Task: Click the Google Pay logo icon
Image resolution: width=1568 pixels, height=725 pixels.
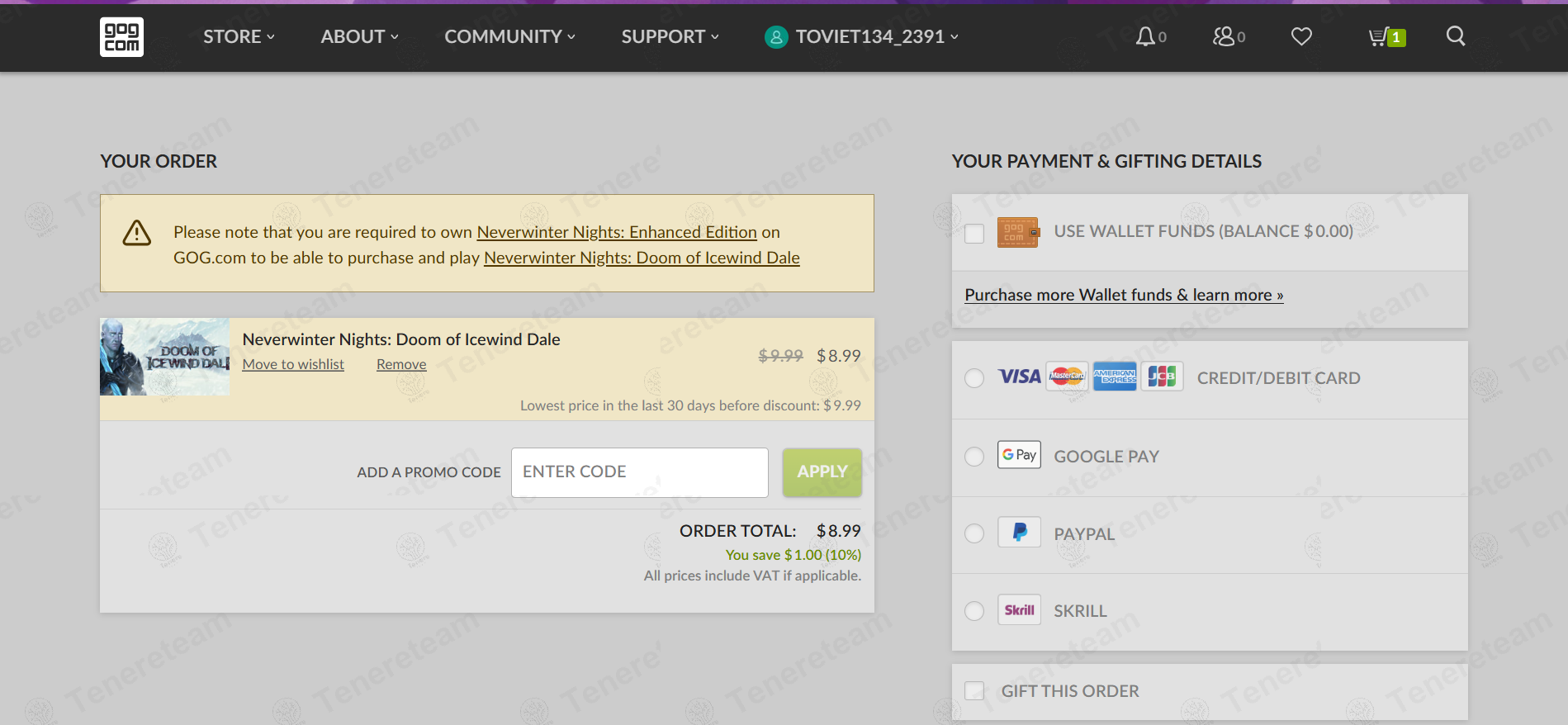Action: (1019, 455)
